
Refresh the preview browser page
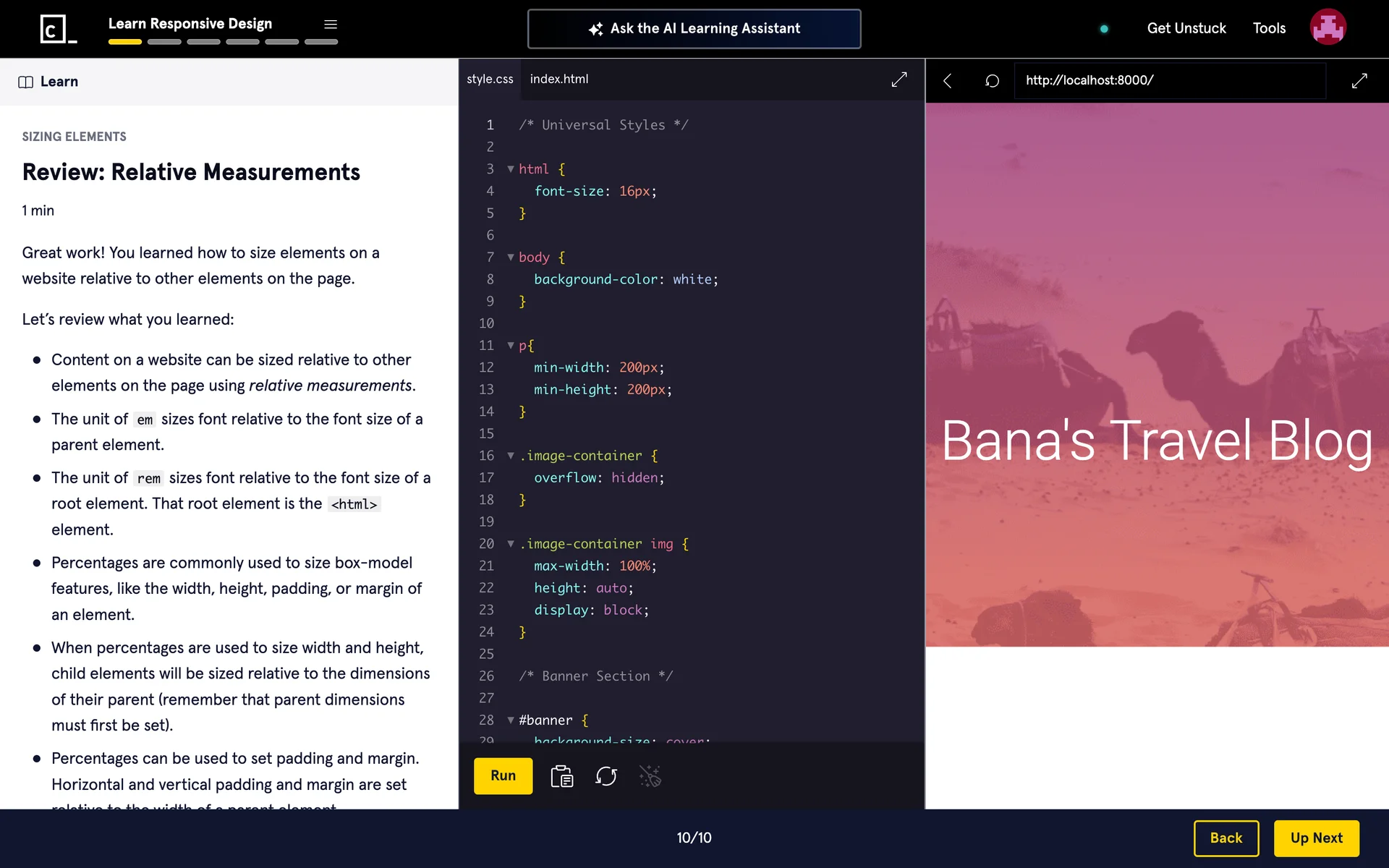pyautogui.click(x=992, y=80)
